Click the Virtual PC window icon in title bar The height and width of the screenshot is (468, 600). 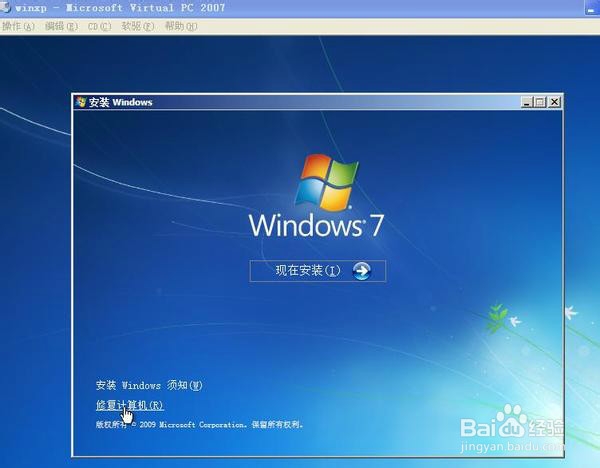point(5,7)
